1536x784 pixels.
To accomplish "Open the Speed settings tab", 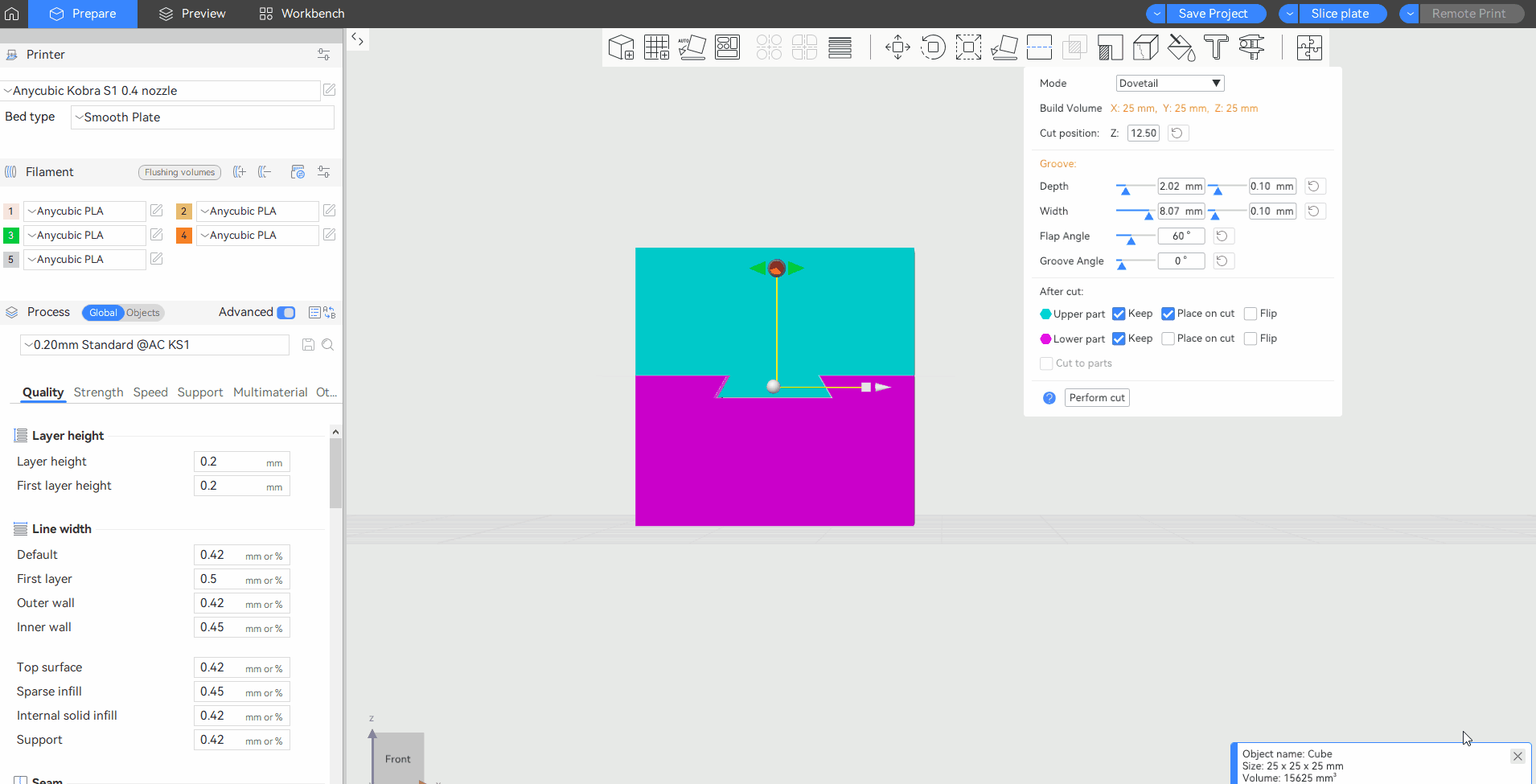I will click(150, 392).
